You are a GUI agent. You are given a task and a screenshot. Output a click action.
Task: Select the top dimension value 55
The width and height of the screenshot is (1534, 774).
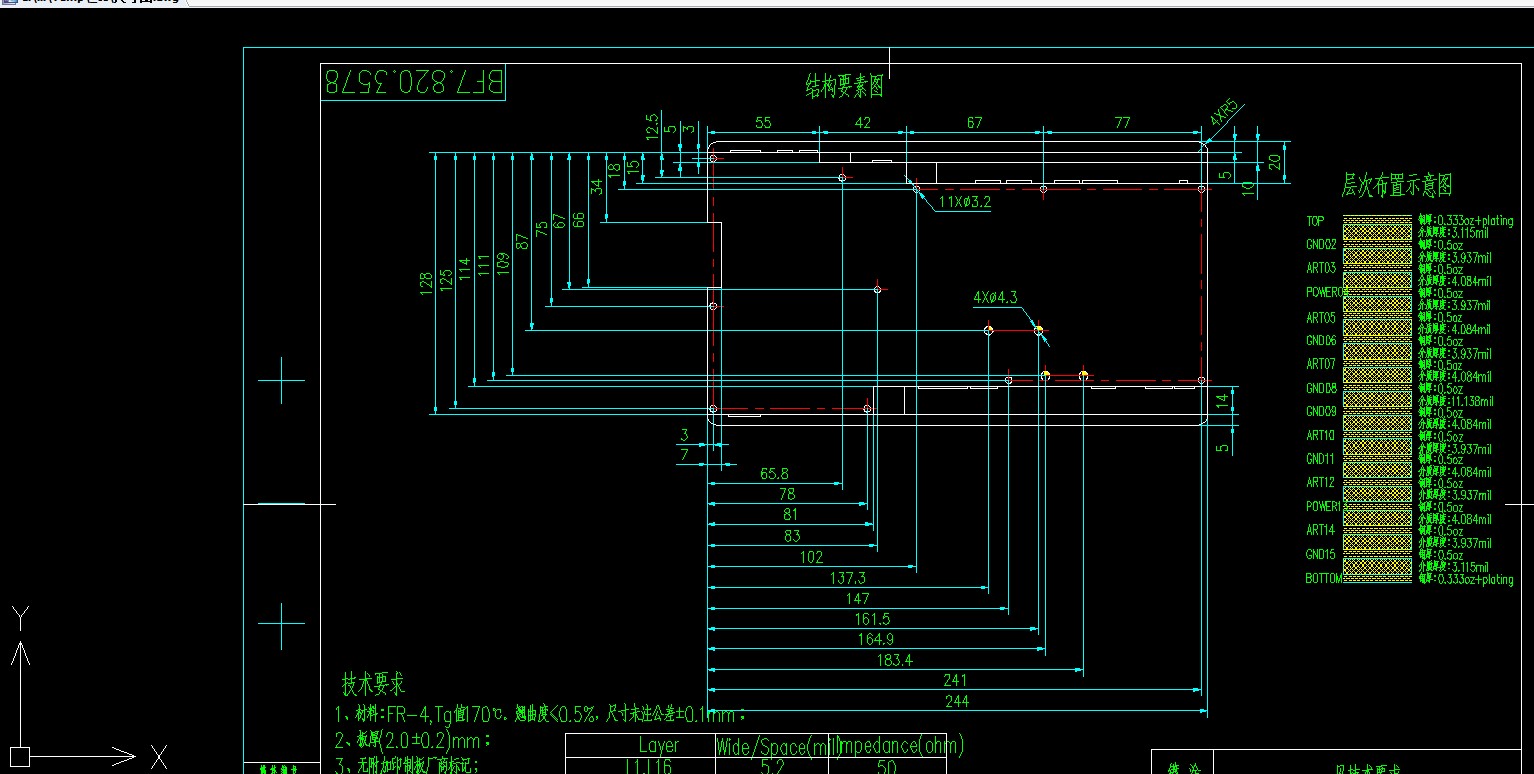(x=763, y=123)
